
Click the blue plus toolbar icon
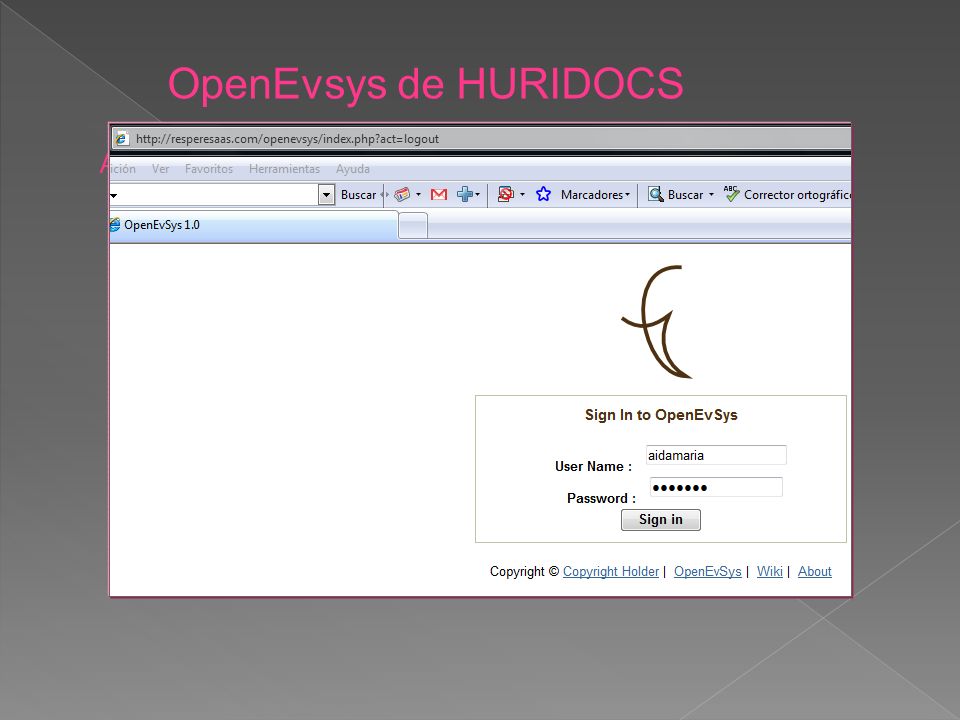465,194
